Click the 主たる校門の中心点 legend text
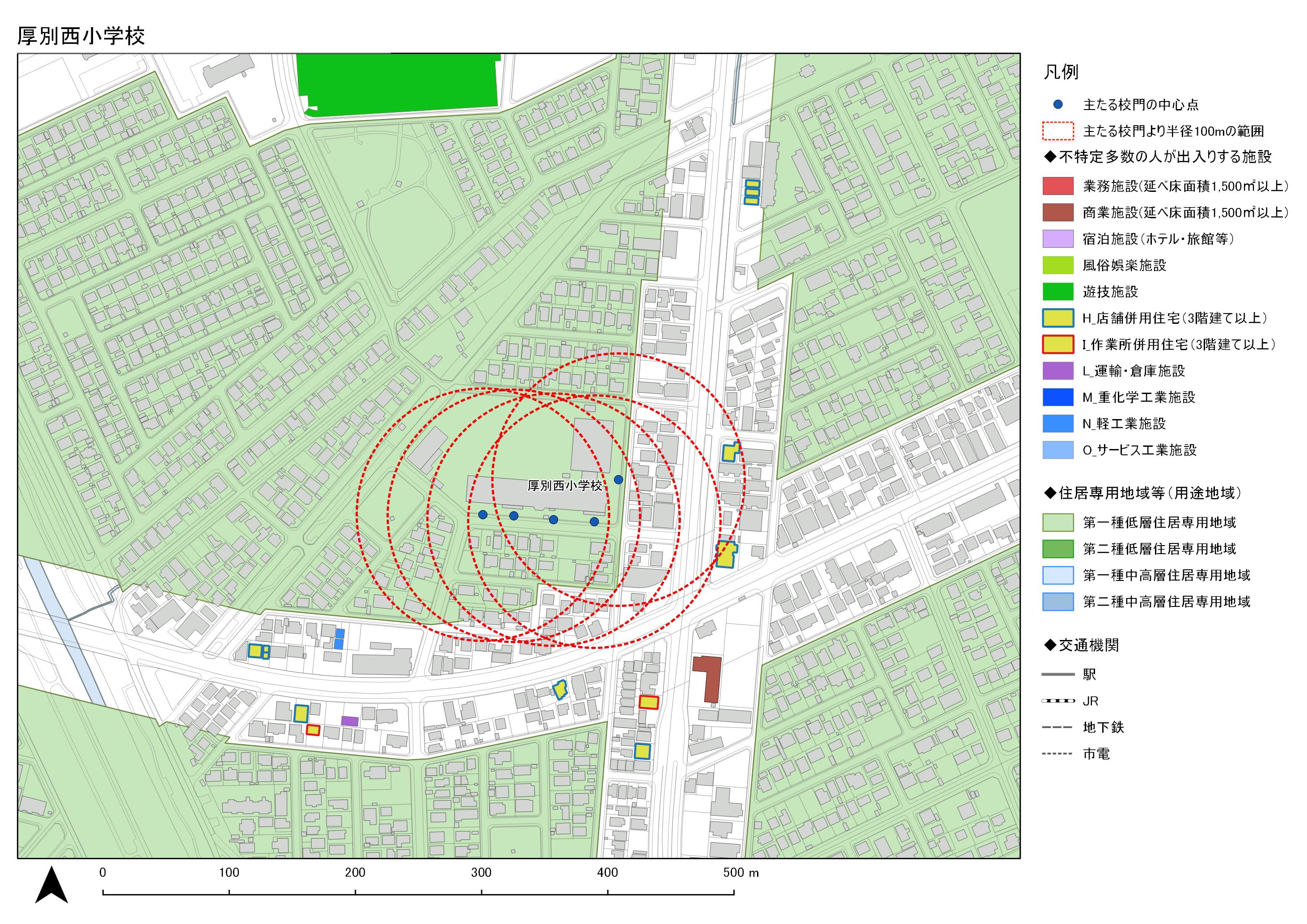The width and height of the screenshot is (1307, 924). pyautogui.click(x=1140, y=105)
